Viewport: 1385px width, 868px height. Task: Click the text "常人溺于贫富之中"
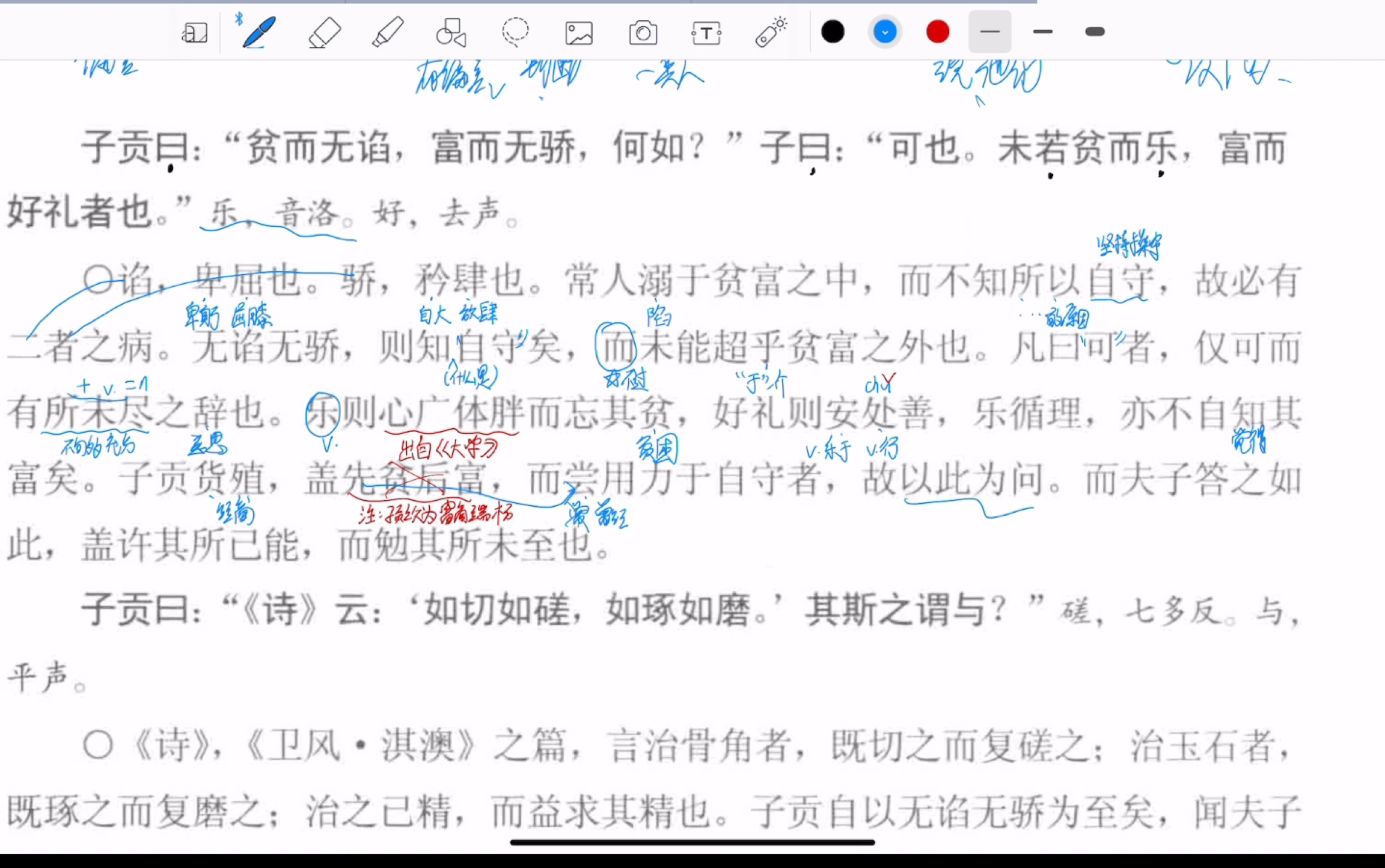[x=712, y=281]
